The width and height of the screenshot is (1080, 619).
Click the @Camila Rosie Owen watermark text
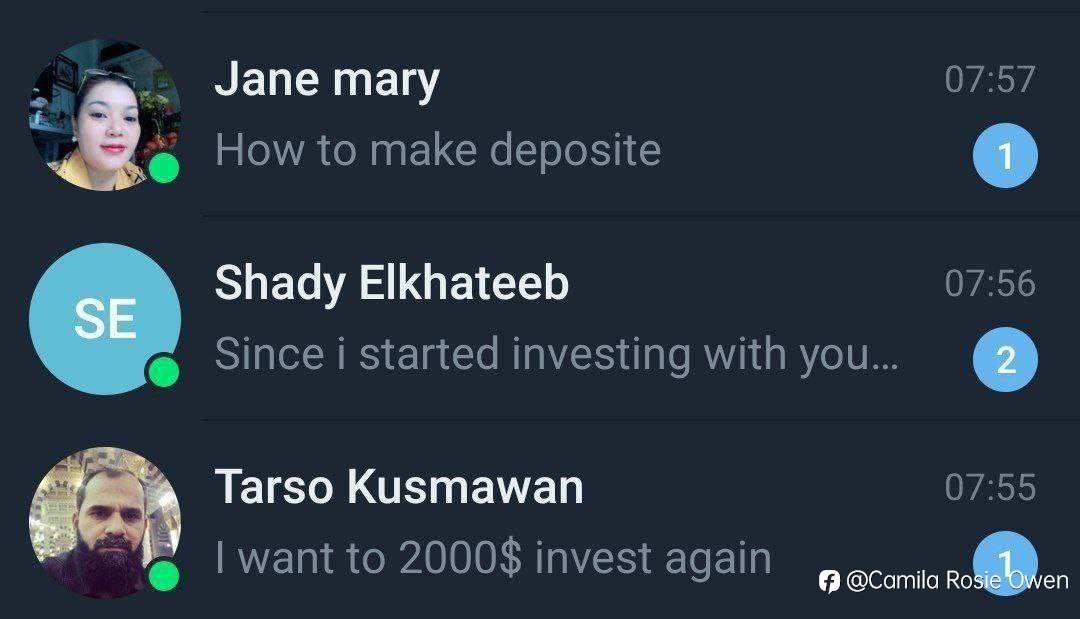pos(957,581)
